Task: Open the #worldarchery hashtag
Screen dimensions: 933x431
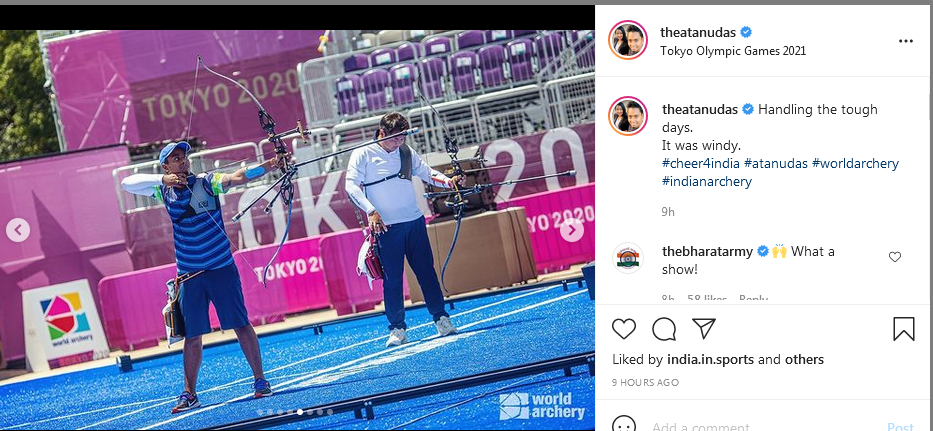Action: tap(855, 163)
